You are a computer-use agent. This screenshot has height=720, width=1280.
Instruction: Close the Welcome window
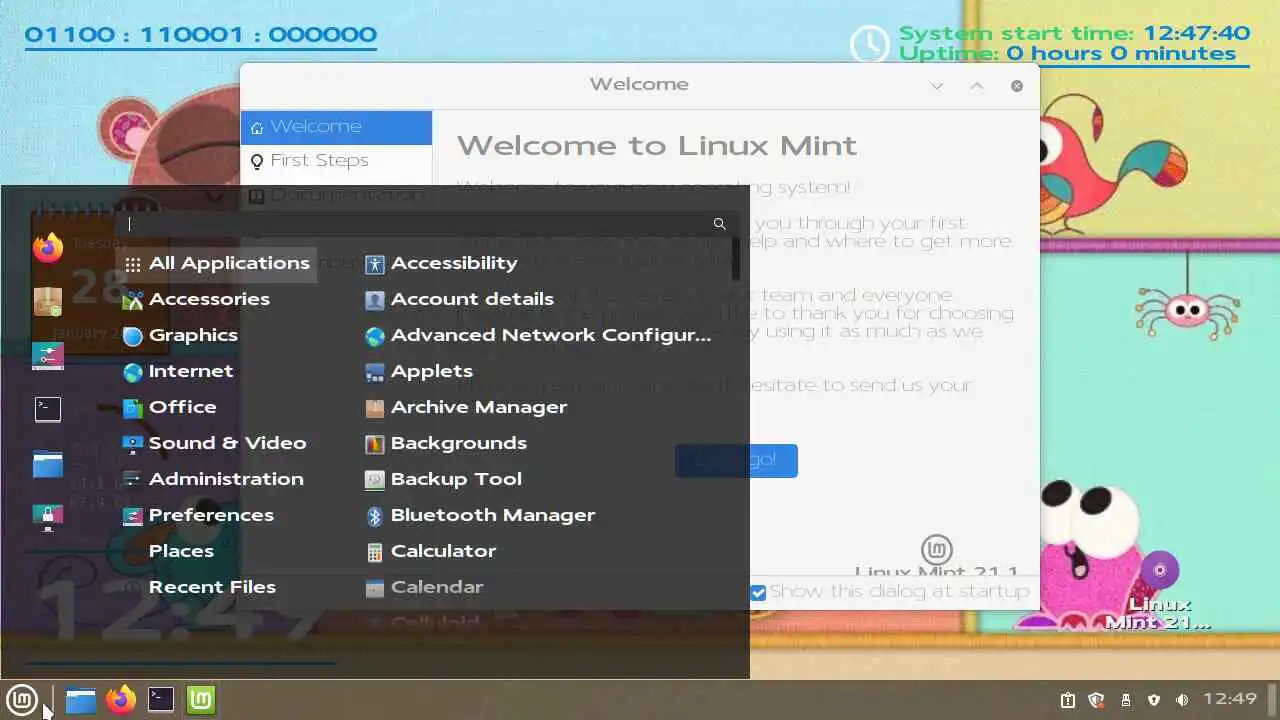pos(1017,86)
